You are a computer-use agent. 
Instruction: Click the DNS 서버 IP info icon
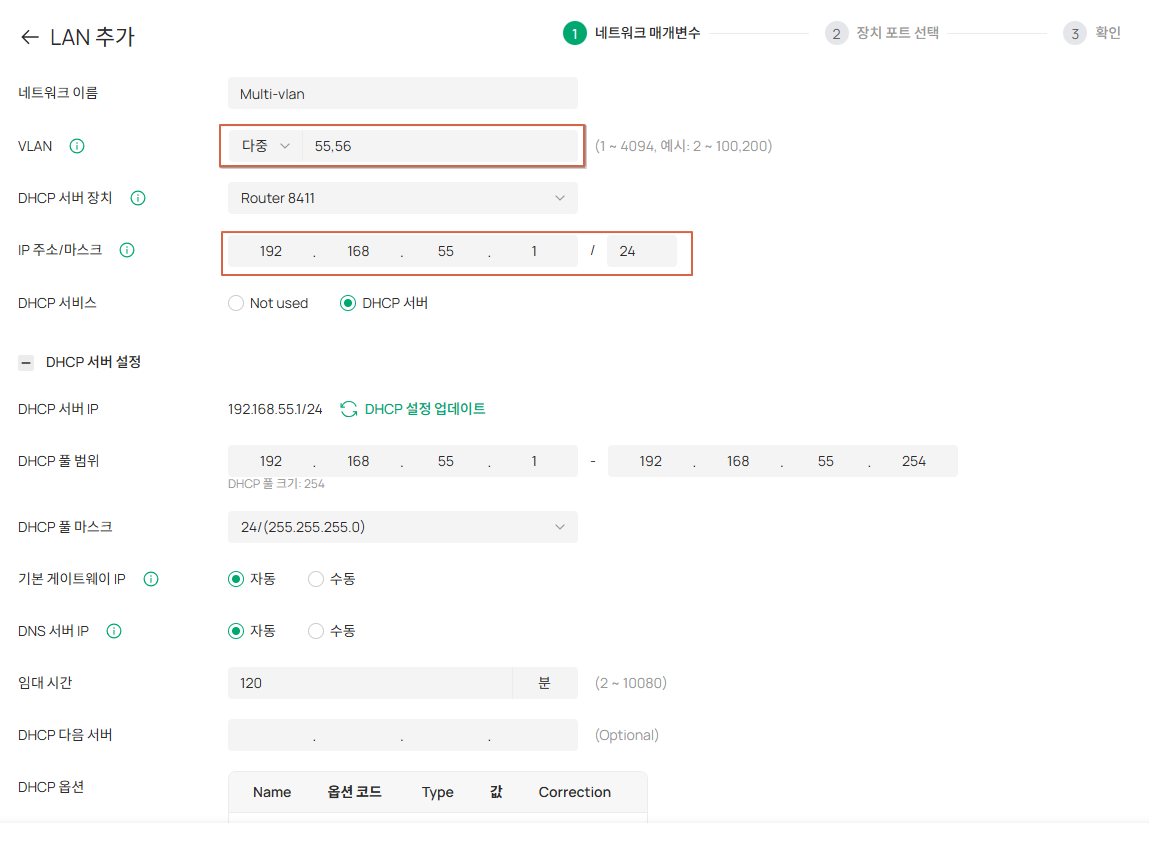click(114, 631)
